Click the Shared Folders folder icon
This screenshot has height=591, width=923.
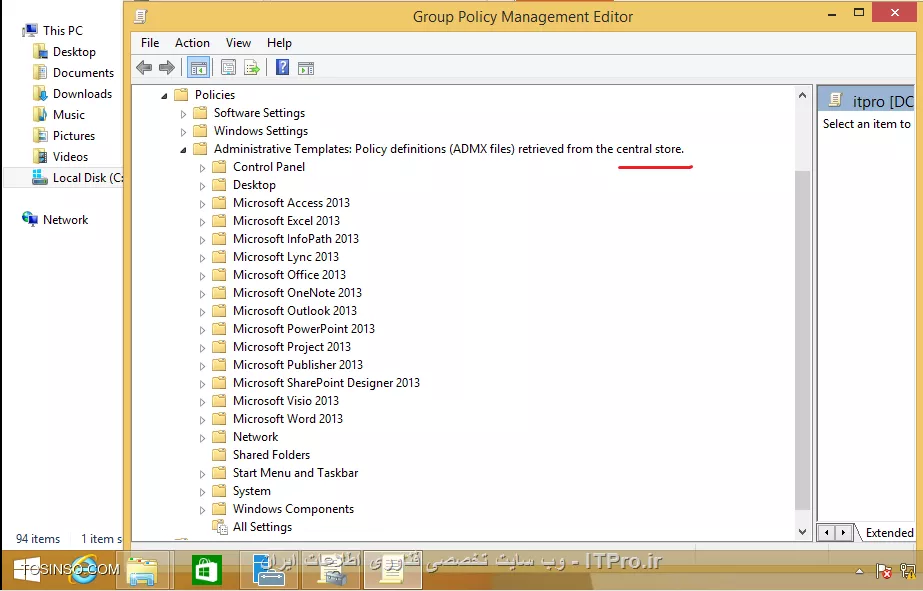click(219, 454)
